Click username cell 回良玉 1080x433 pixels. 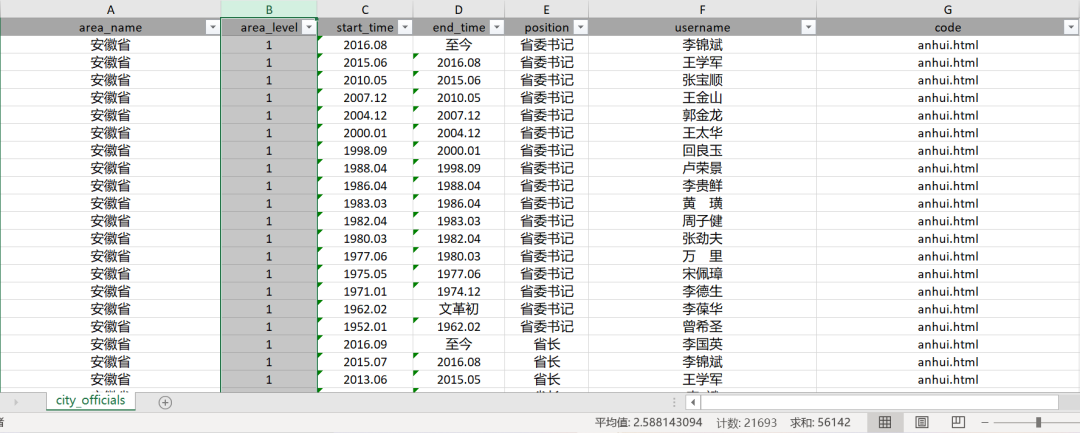coord(703,151)
